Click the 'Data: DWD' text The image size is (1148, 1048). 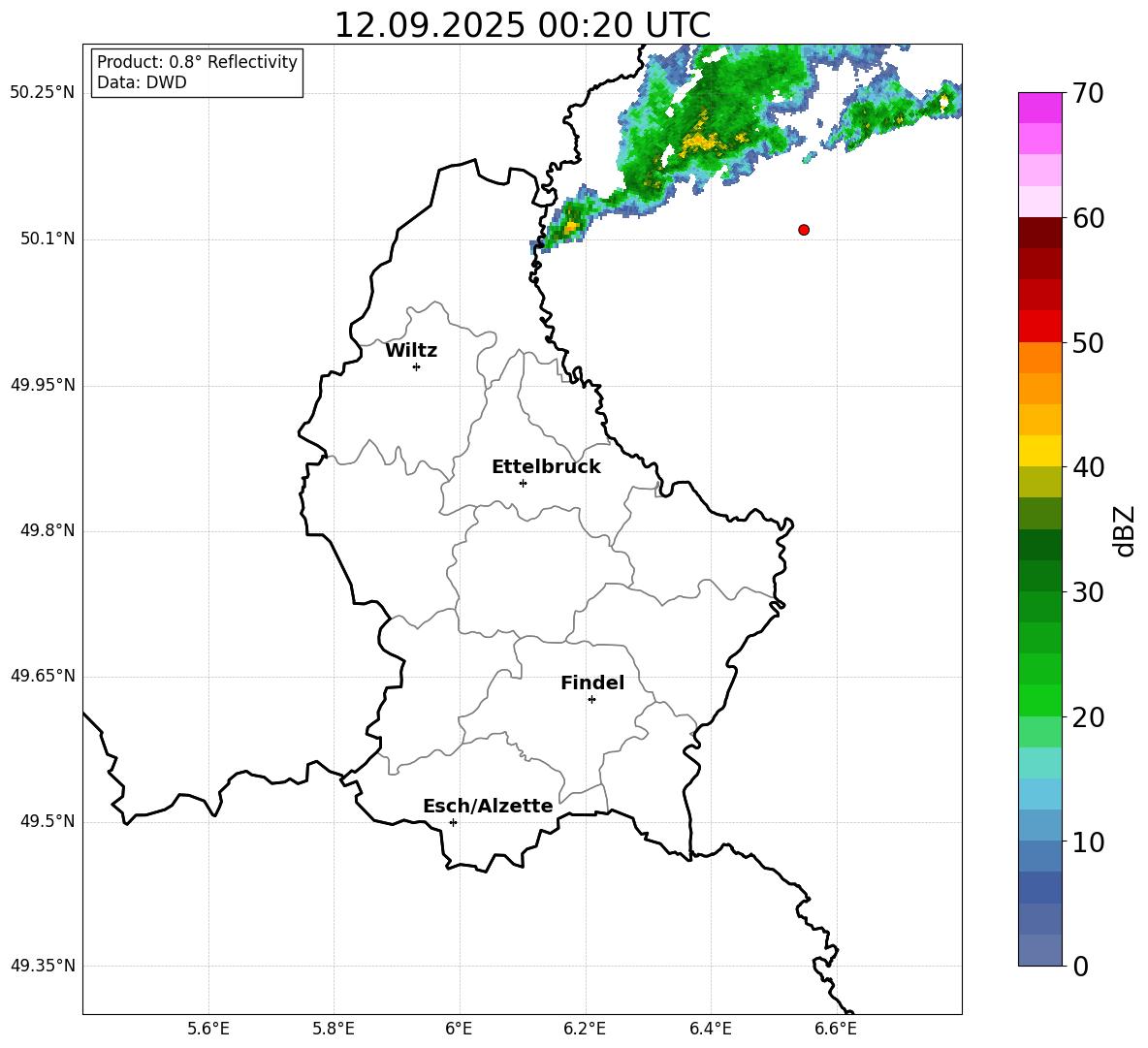[142, 82]
